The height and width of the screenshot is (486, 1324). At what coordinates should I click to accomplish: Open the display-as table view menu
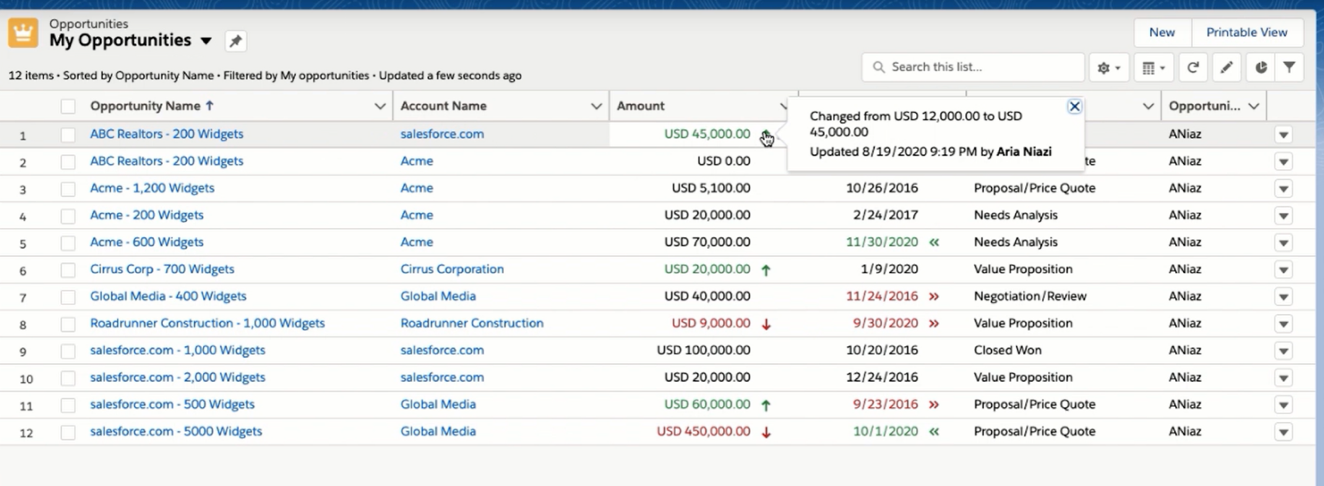point(1152,68)
